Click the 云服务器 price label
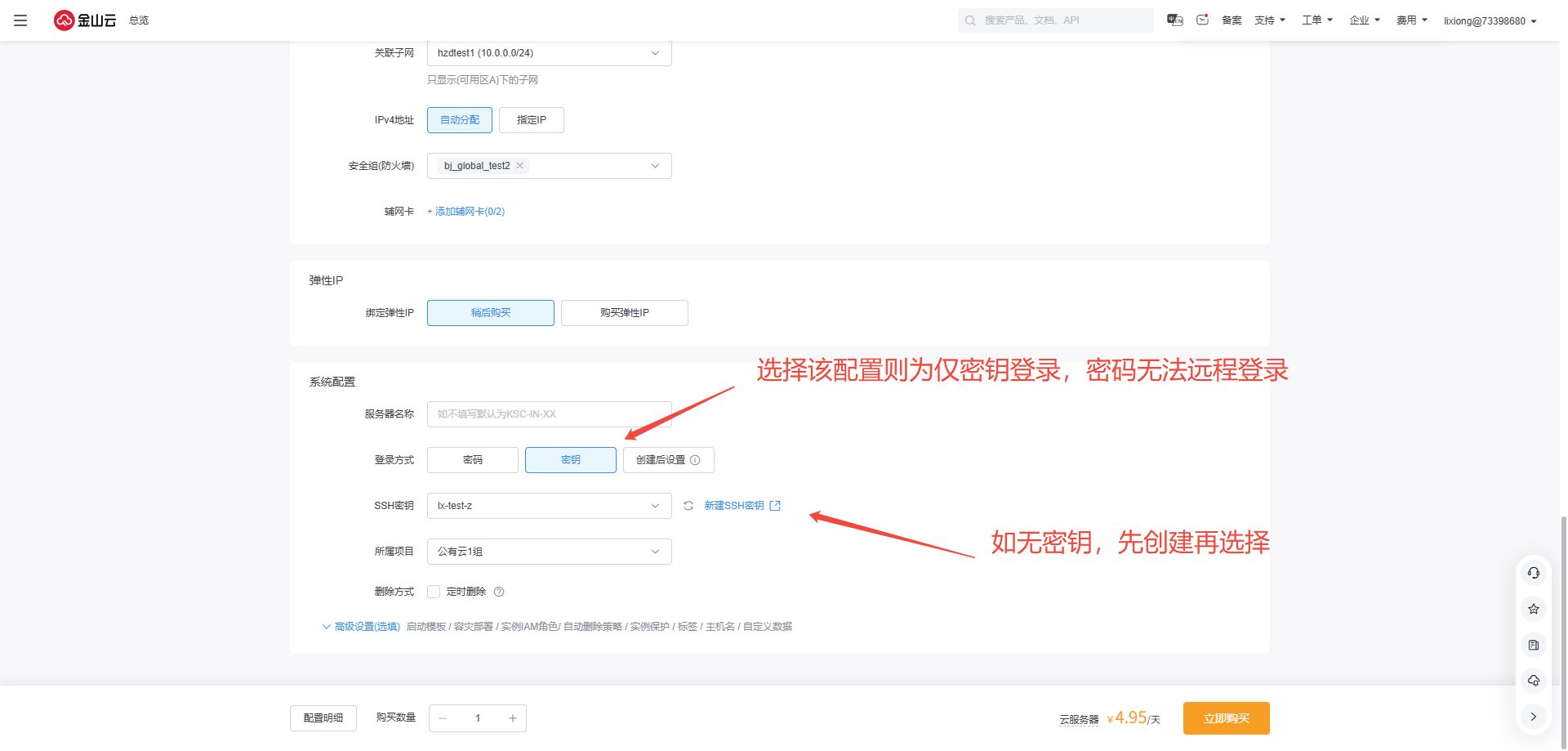The width and height of the screenshot is (1568, 751). (1080, 720)
